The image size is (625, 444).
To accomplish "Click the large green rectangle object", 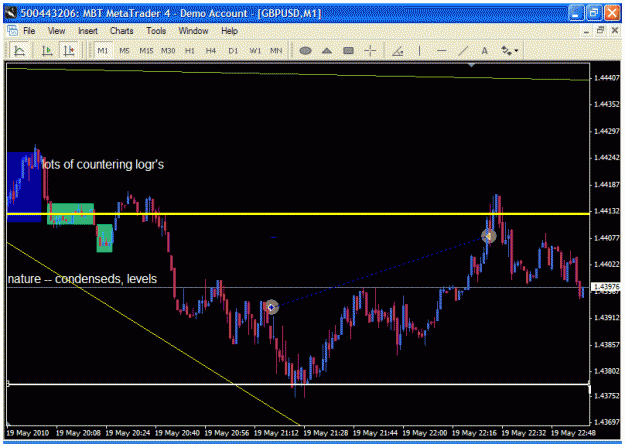I will pos(71,214).
